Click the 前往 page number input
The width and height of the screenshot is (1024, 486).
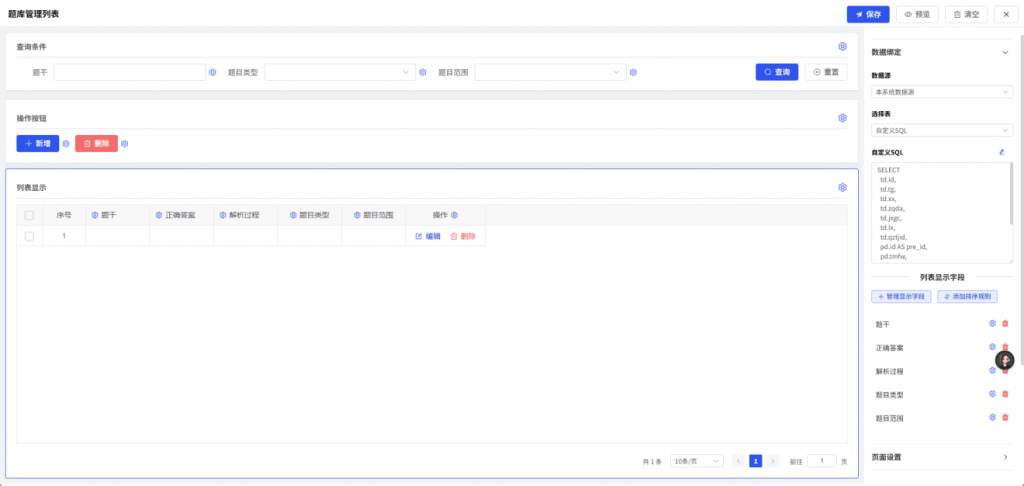[x=822, y=461]
